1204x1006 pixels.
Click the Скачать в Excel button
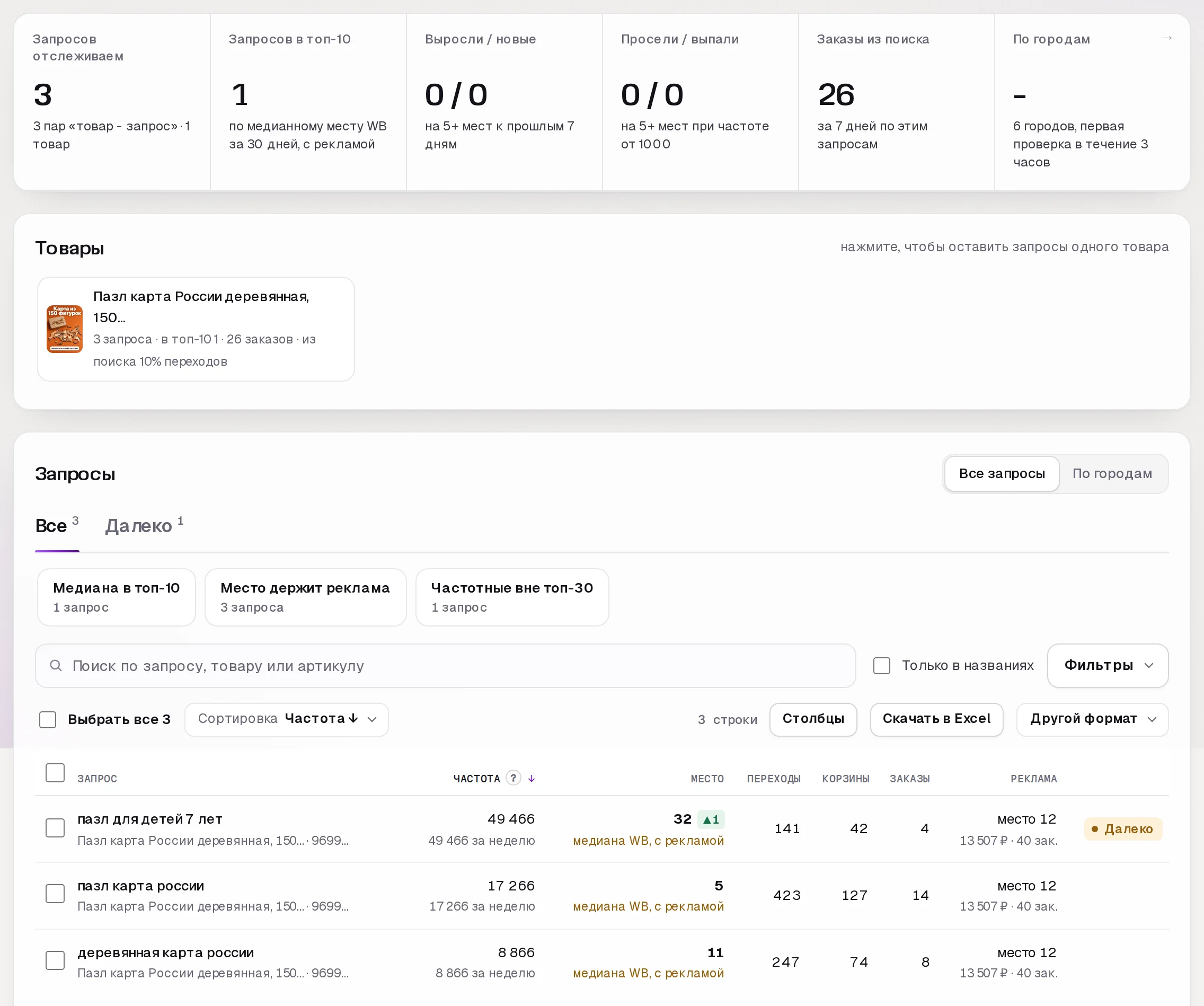click(936, 719)
